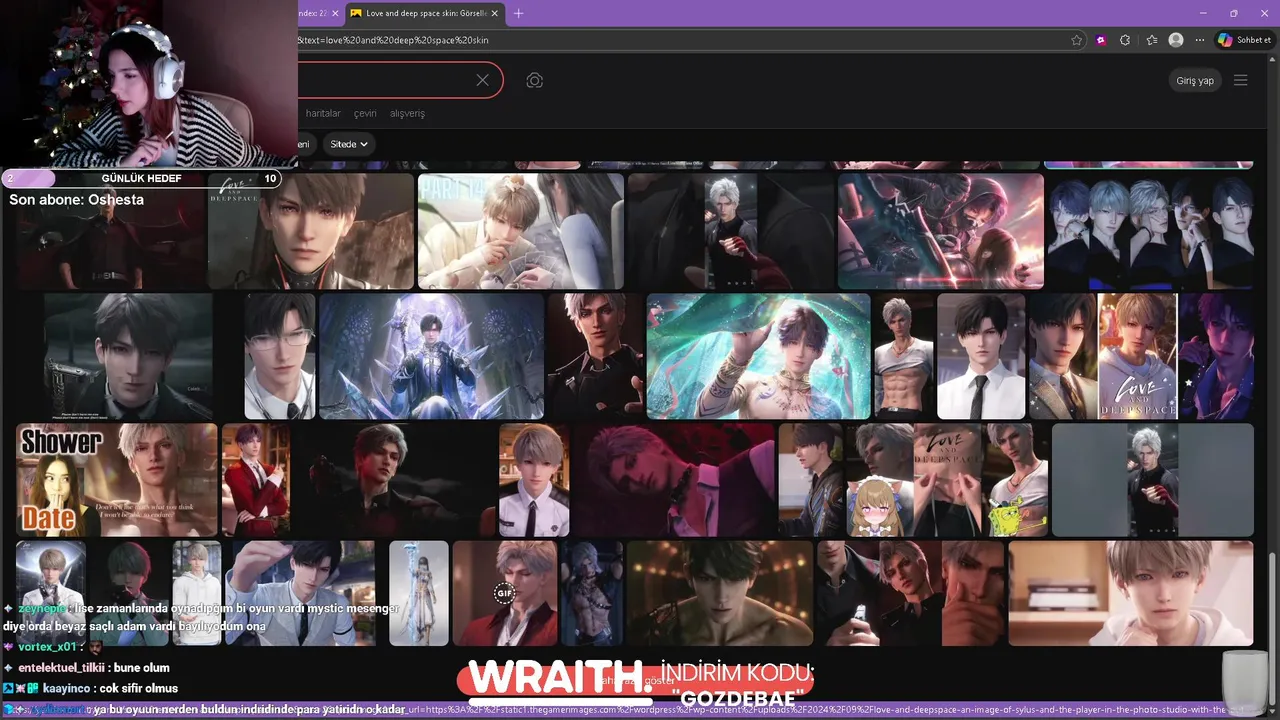Clear the search box with the X
Viewport: 1280px width, 720px height.
[482, 80]
